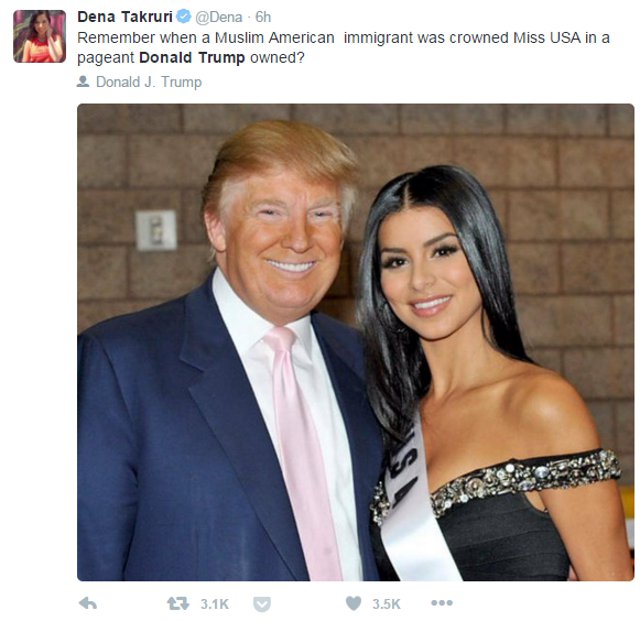Click the tagged Donald J. Trump link

click(149, 82)
